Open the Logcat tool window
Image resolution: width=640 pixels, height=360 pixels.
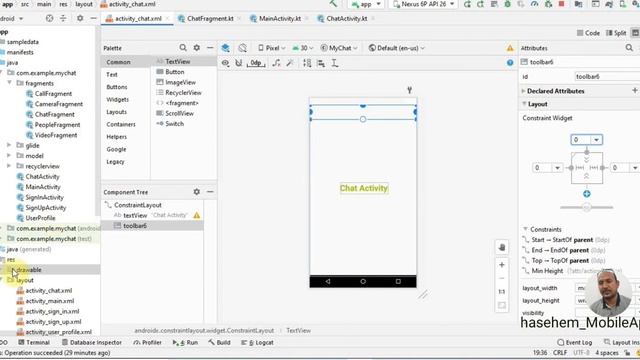click(x=257, y=342)
